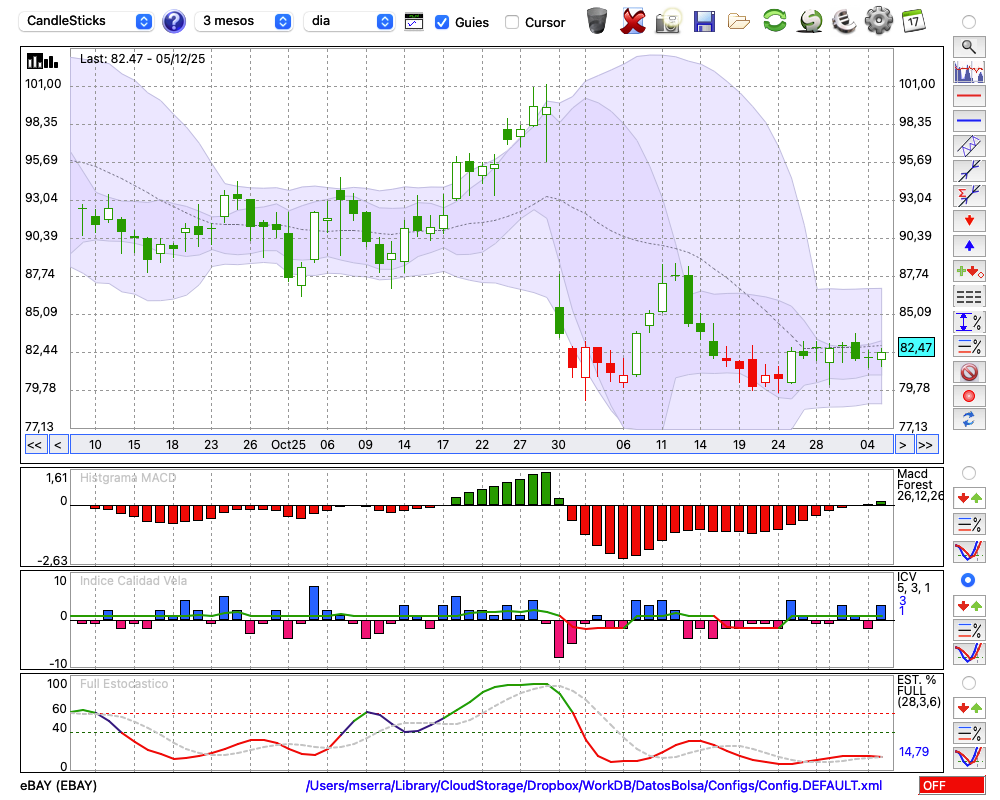
Task: Select the Macd Forest panel radio button
Action: pyautogui.click(x=969, y=473)
